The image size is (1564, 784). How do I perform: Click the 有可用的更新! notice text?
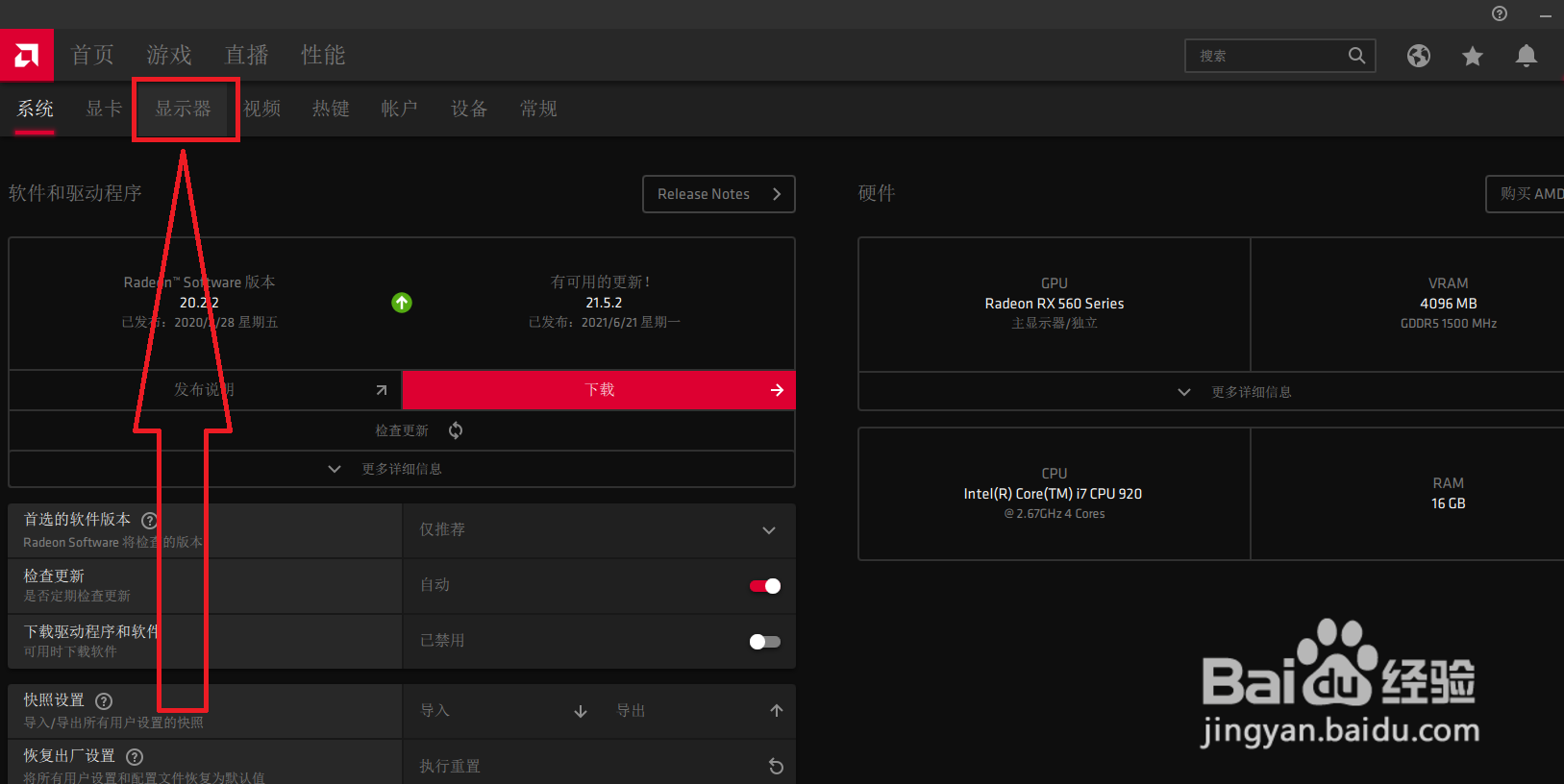602,282
